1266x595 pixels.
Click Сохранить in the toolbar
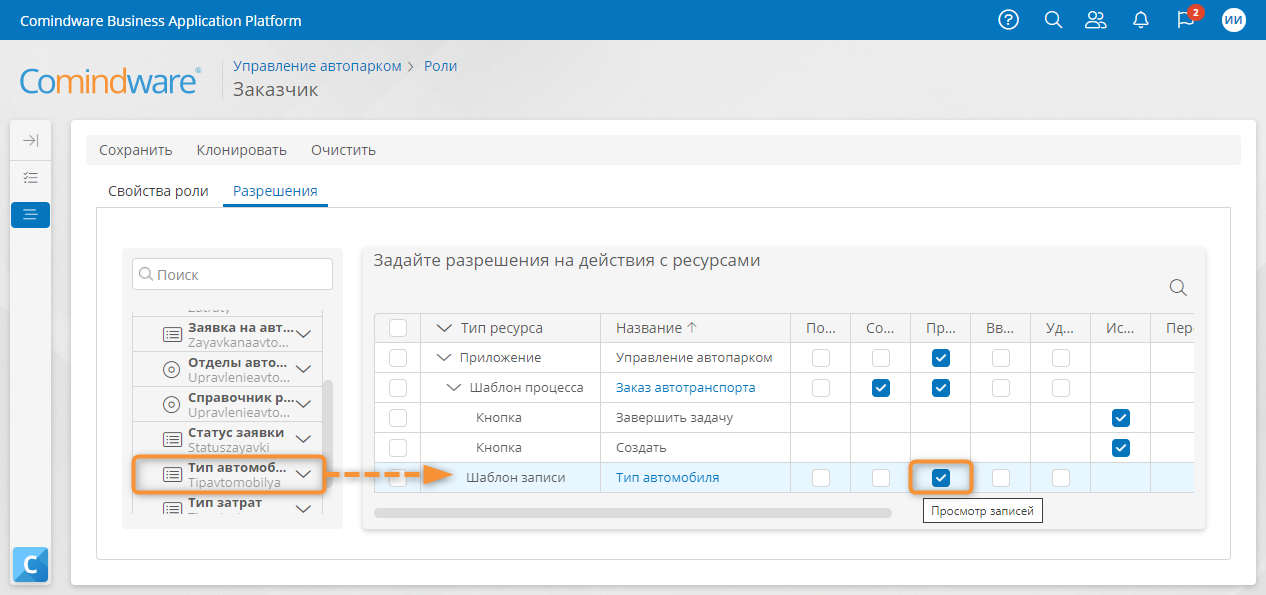coord(136,150)
